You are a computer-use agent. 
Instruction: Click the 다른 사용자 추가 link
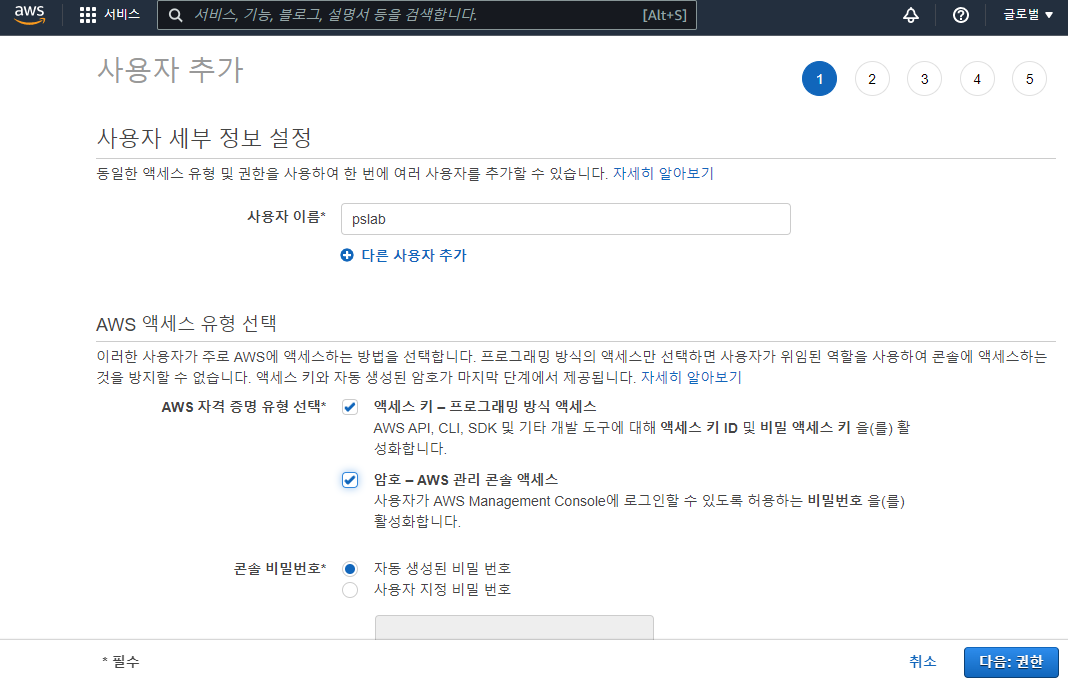click(413, 255)
